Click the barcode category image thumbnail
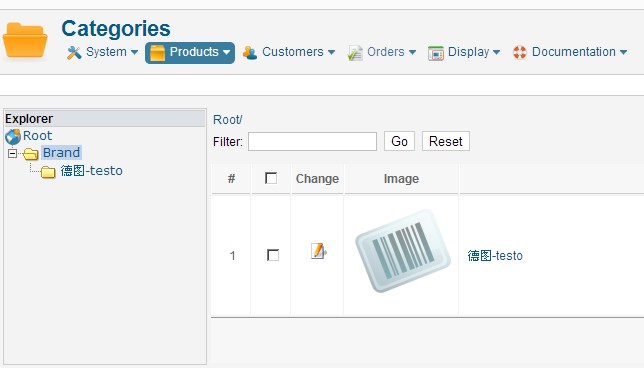 coord(402,251)
